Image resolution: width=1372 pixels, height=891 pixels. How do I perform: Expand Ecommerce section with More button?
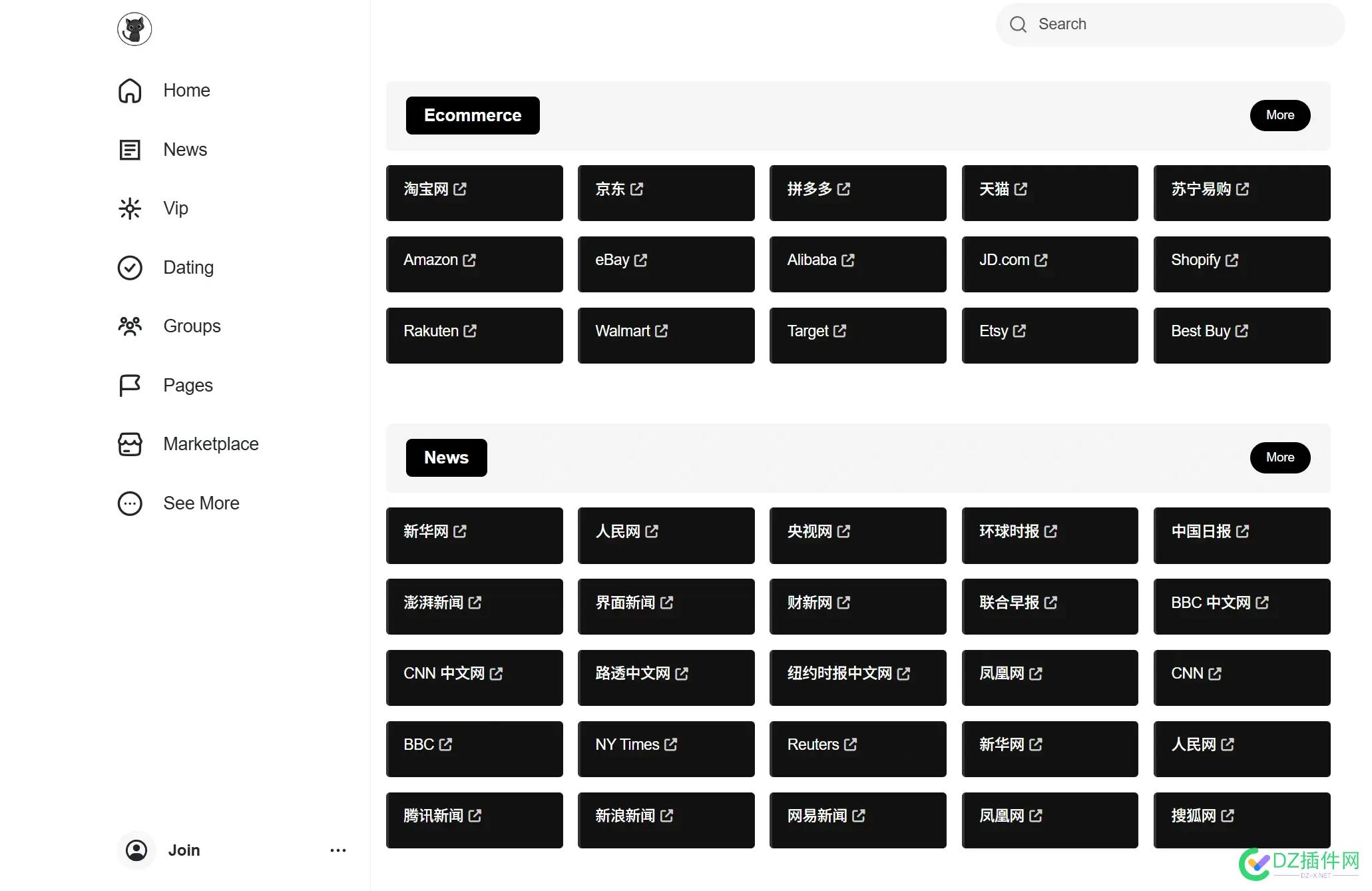(x=1279, y=115)
